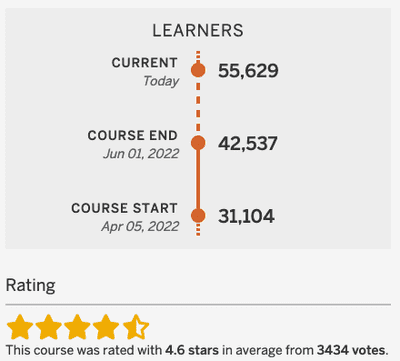Click the COURSE START label
Viewport: 400px width, 361px height.
click(x=124, y=208)
